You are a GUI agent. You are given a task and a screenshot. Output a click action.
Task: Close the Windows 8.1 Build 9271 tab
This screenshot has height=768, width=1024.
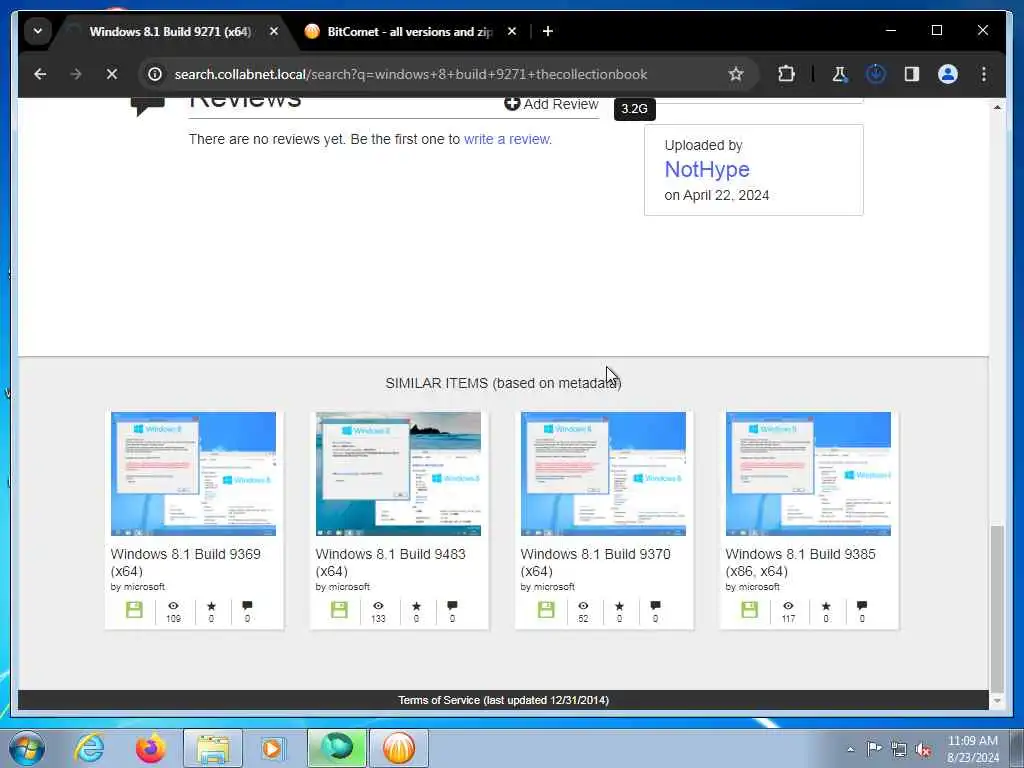274,31
